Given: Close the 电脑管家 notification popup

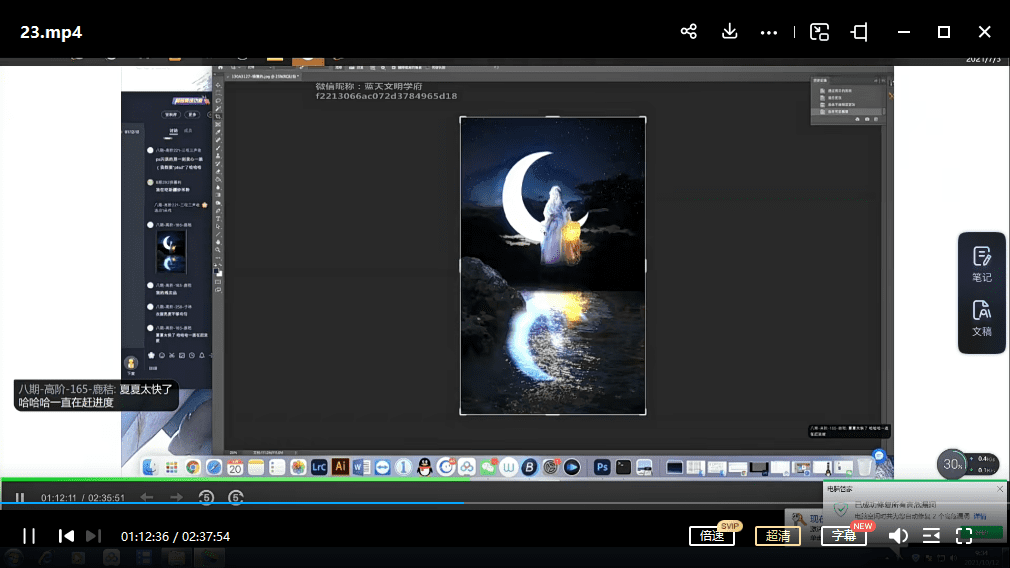Looking at the screenshot, I should pyautogui.click(x=1000, y=489).
